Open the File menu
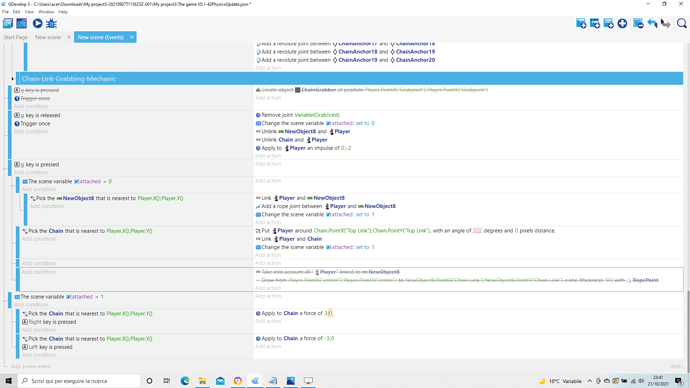 tap(5, 12)
